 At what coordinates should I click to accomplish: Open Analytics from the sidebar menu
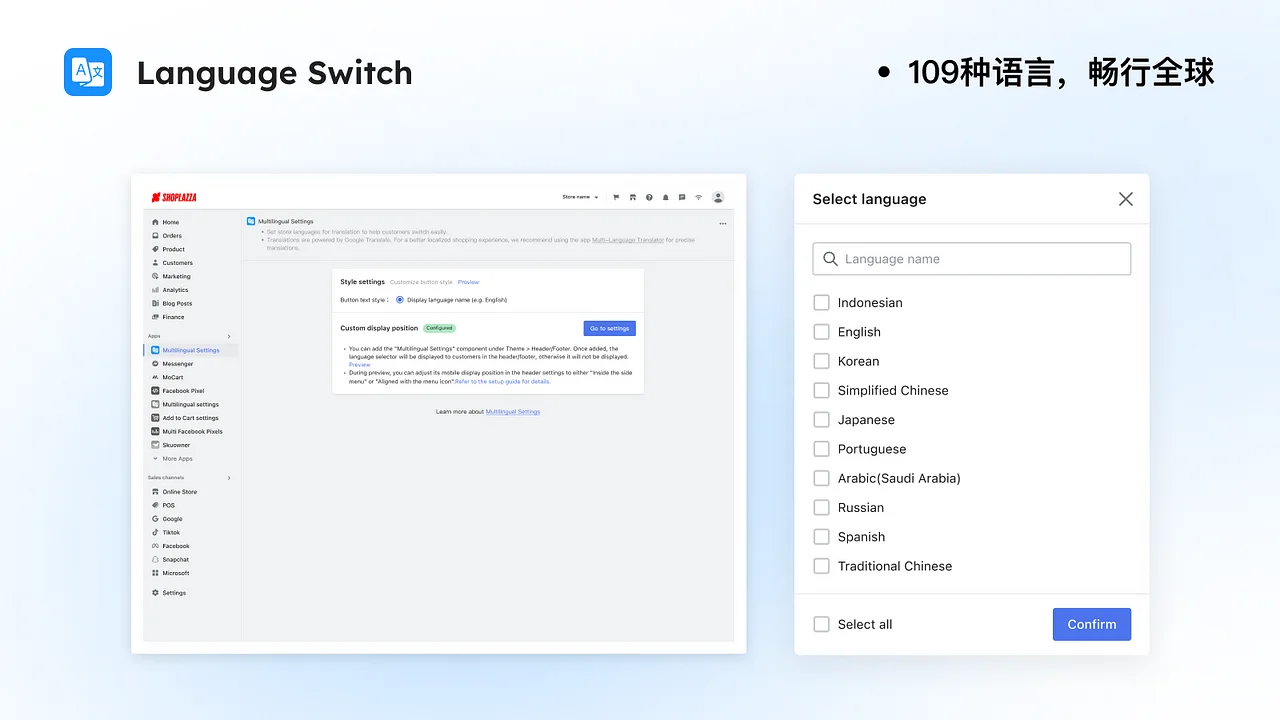pos(175,289)
